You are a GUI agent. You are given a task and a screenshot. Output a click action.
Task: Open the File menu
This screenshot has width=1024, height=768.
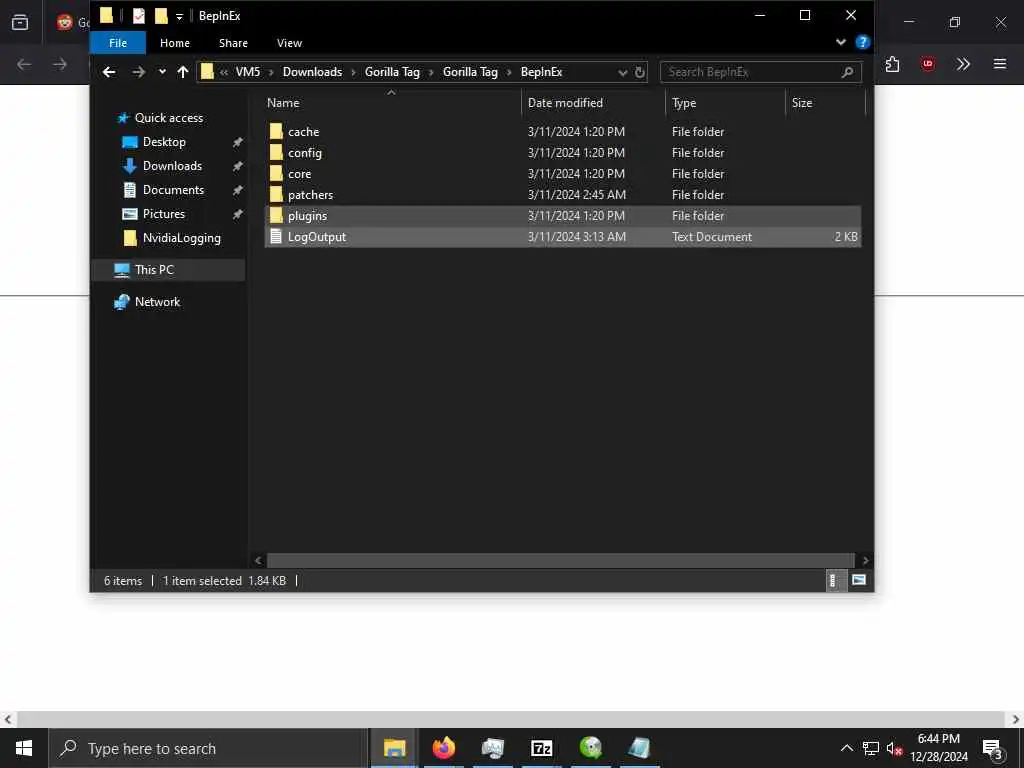tap(118, 43)
